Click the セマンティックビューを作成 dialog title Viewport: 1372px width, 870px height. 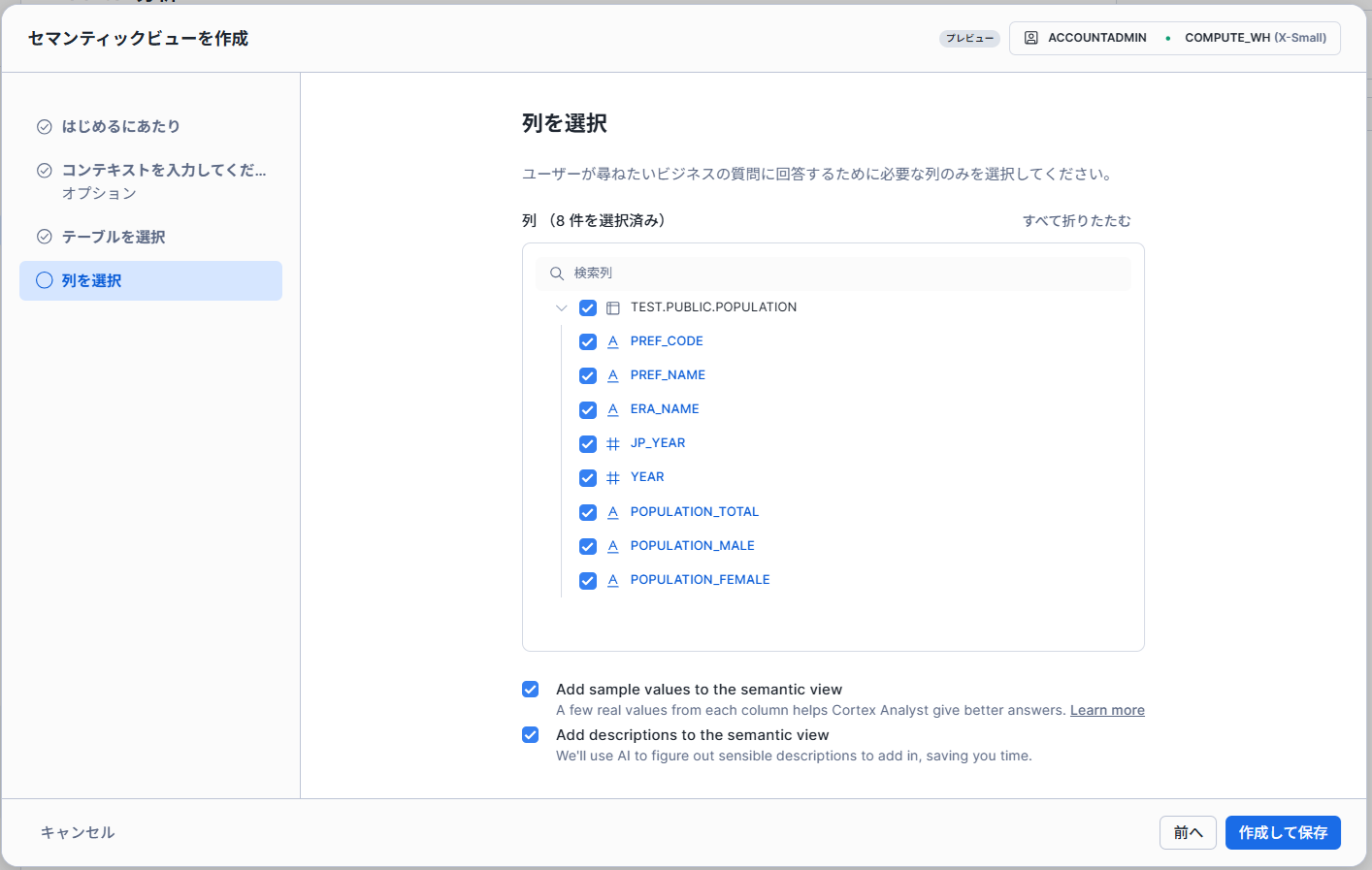pos(138,38)
